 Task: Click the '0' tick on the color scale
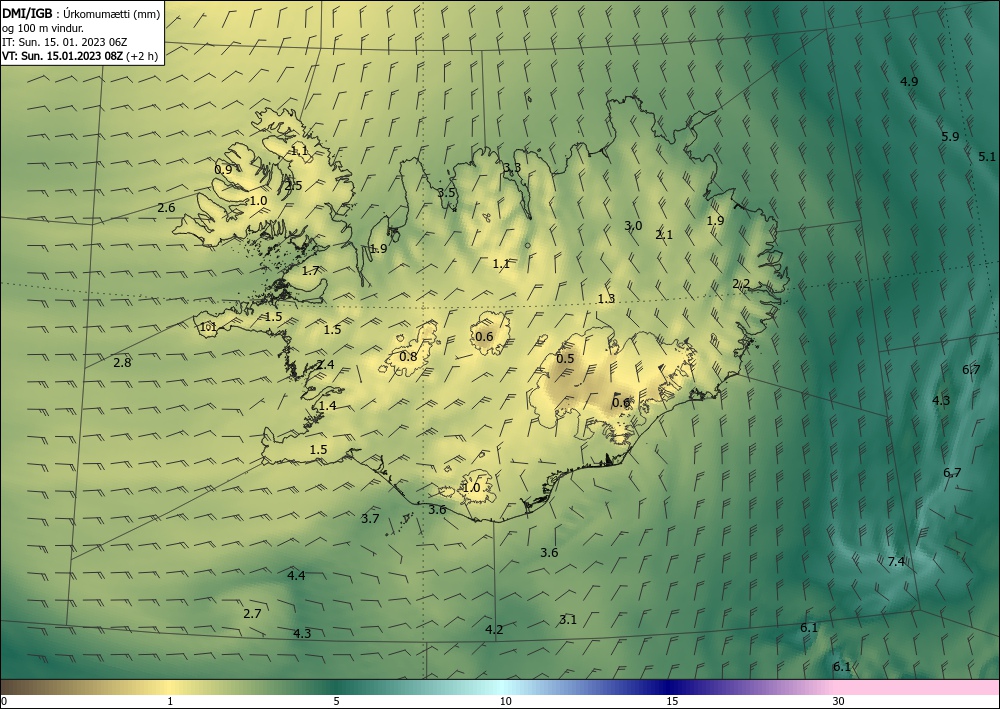[4, 702]
